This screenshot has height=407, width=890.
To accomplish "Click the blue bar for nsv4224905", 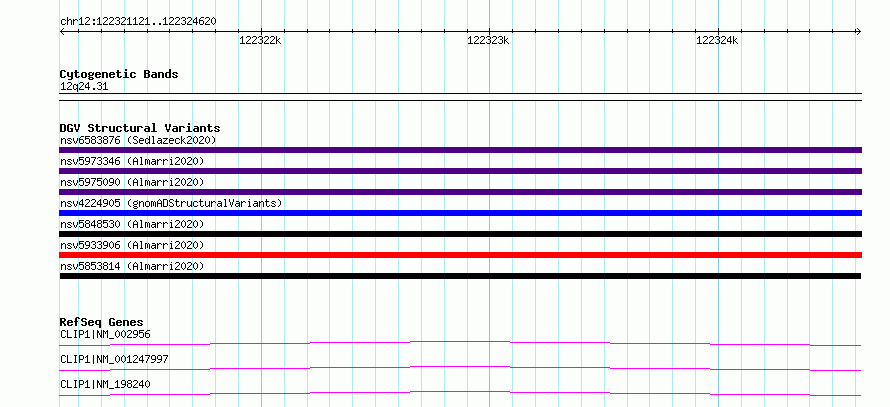I will point(460,213).
